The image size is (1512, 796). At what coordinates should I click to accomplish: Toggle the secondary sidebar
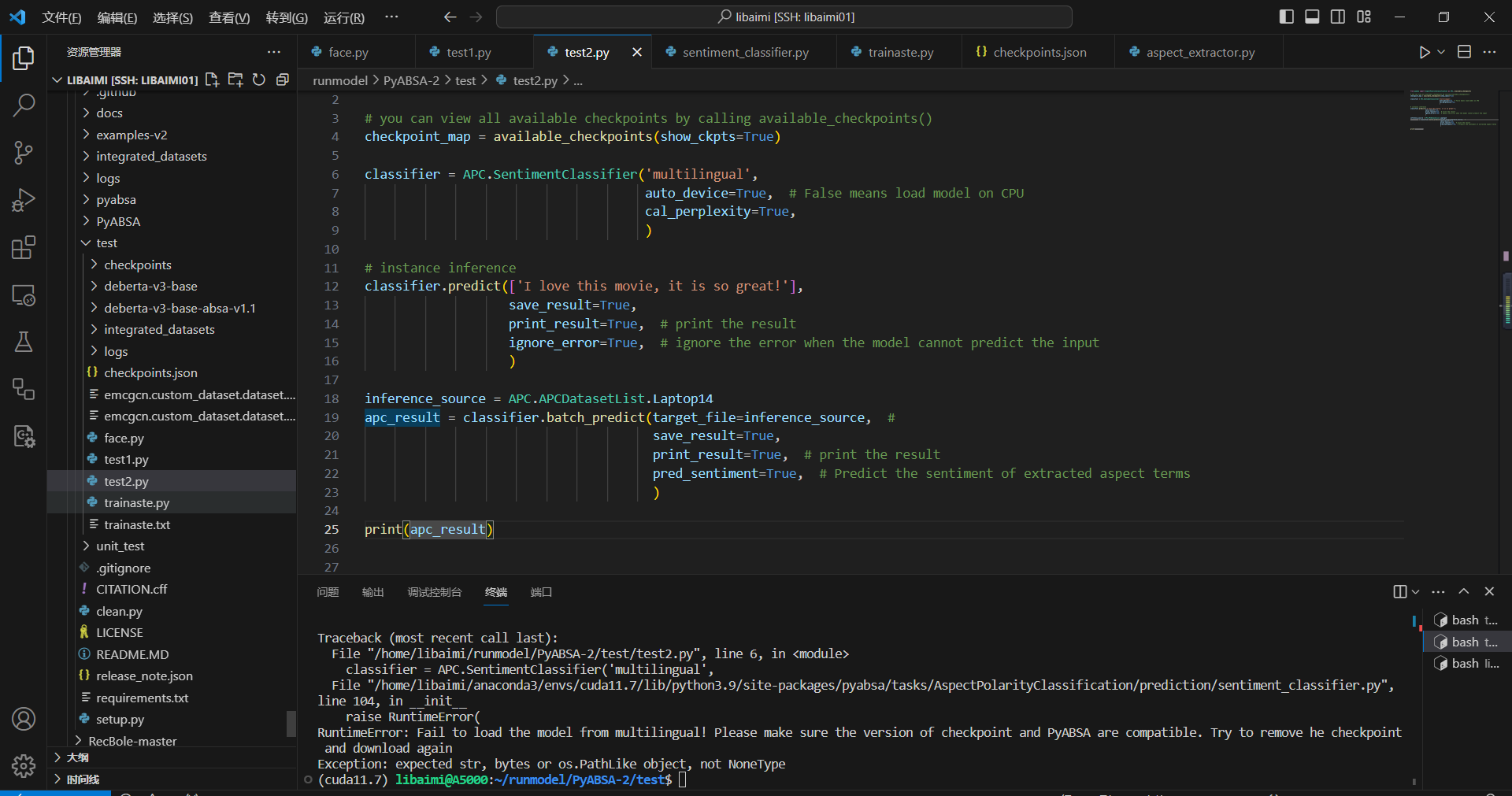point(1338,16)
